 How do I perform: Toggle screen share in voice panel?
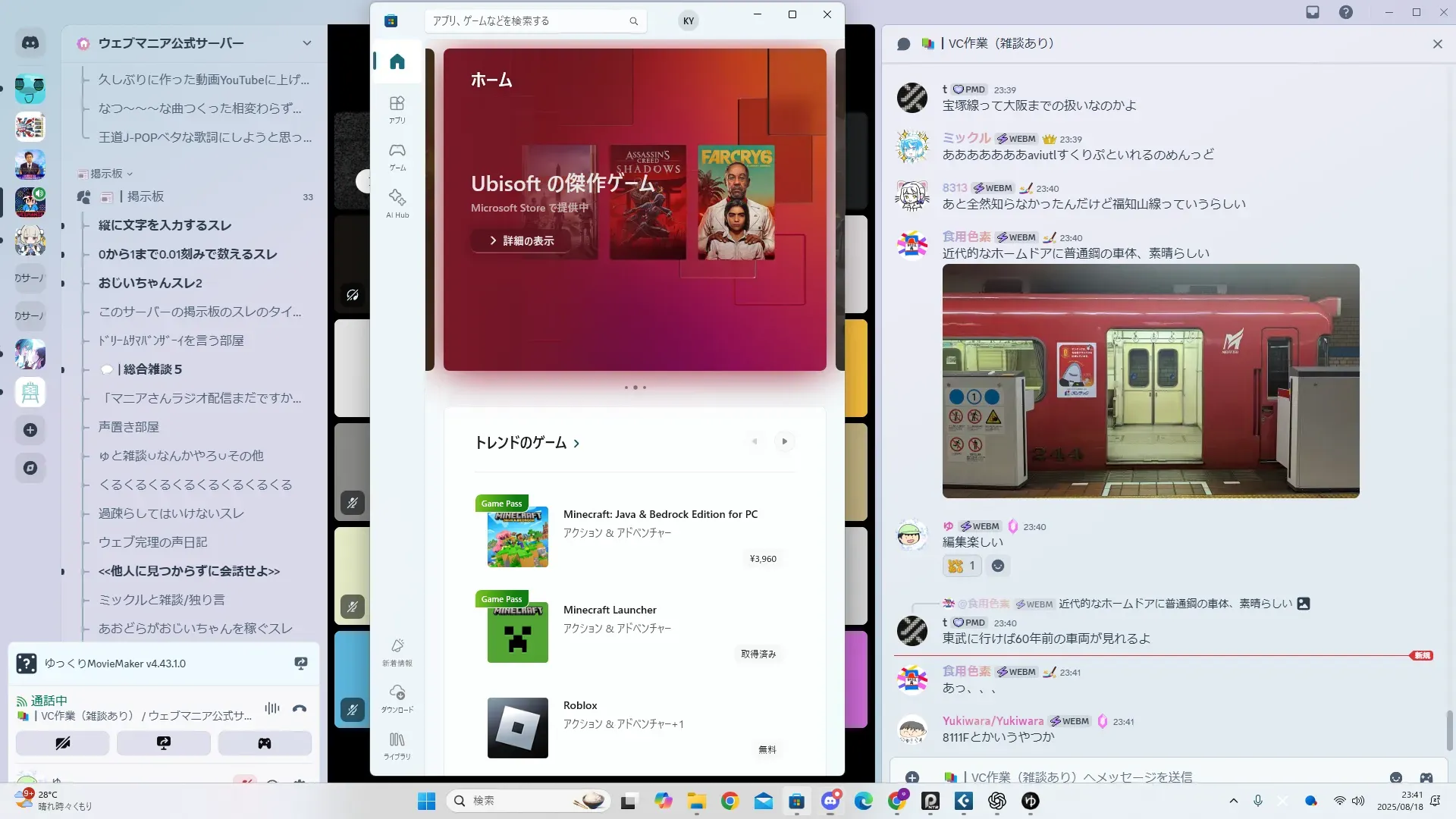pyautogui.click(x=164, y=743)
